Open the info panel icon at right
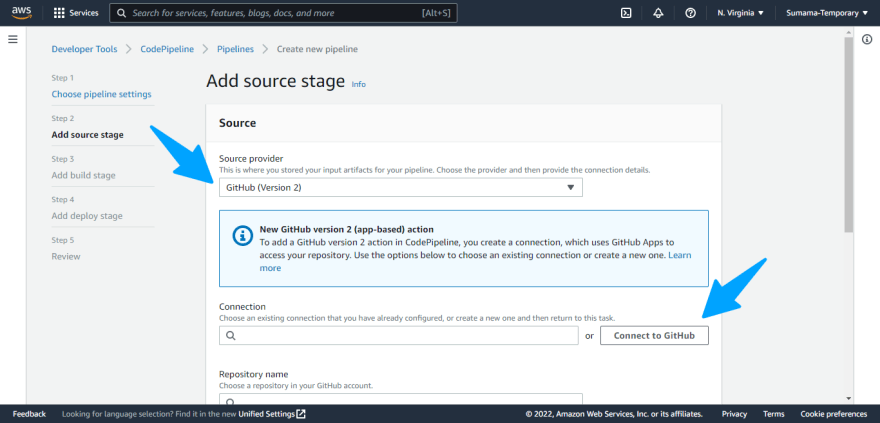This screenshot has width=880, height=423. [867, 39]
